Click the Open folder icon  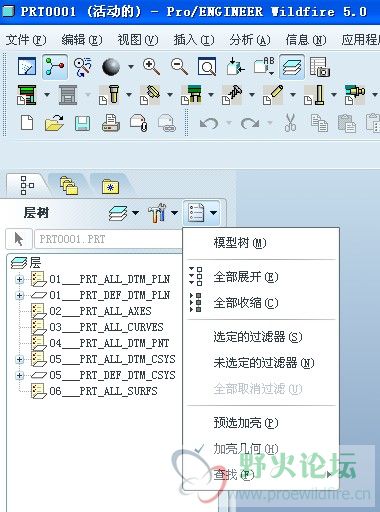(x=54, y=123)
